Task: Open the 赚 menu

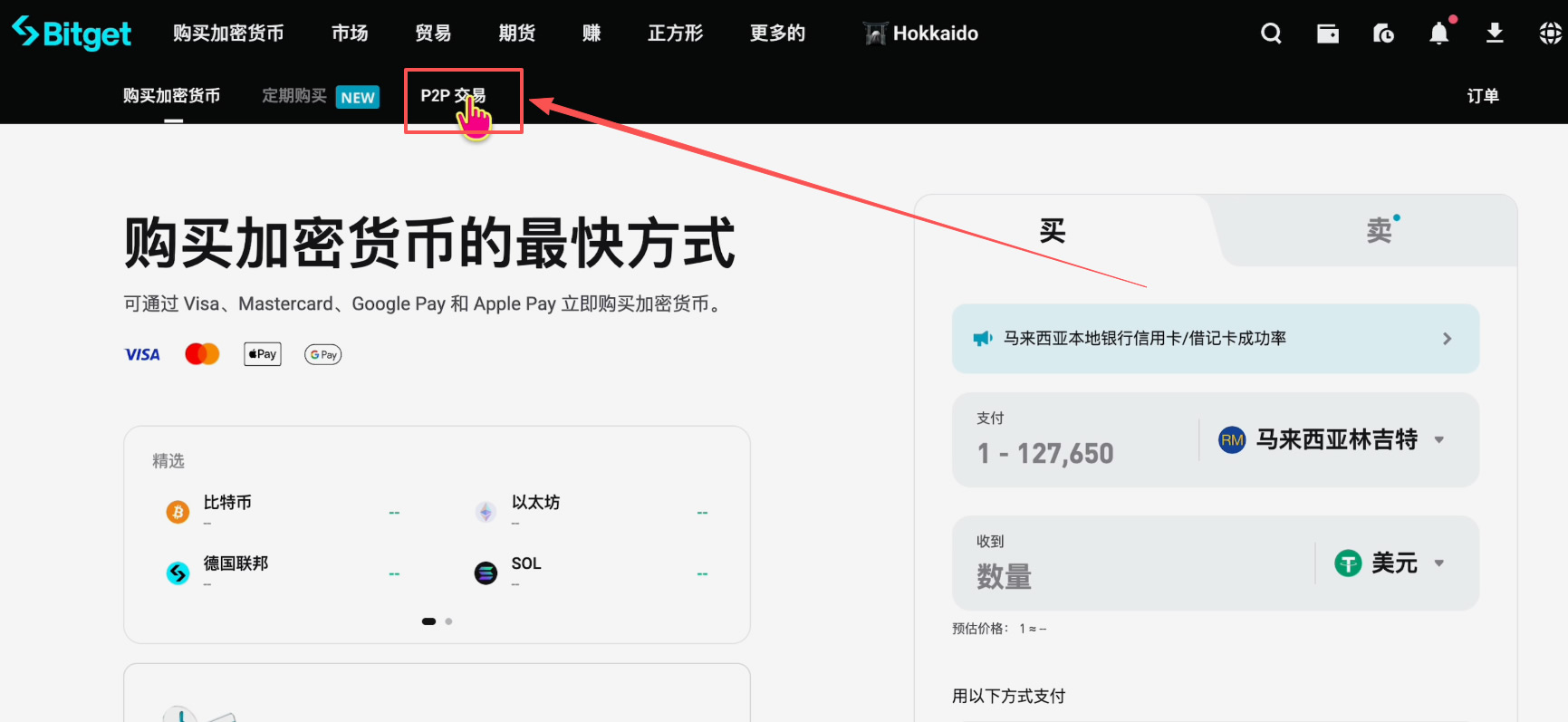Action: 592,34
